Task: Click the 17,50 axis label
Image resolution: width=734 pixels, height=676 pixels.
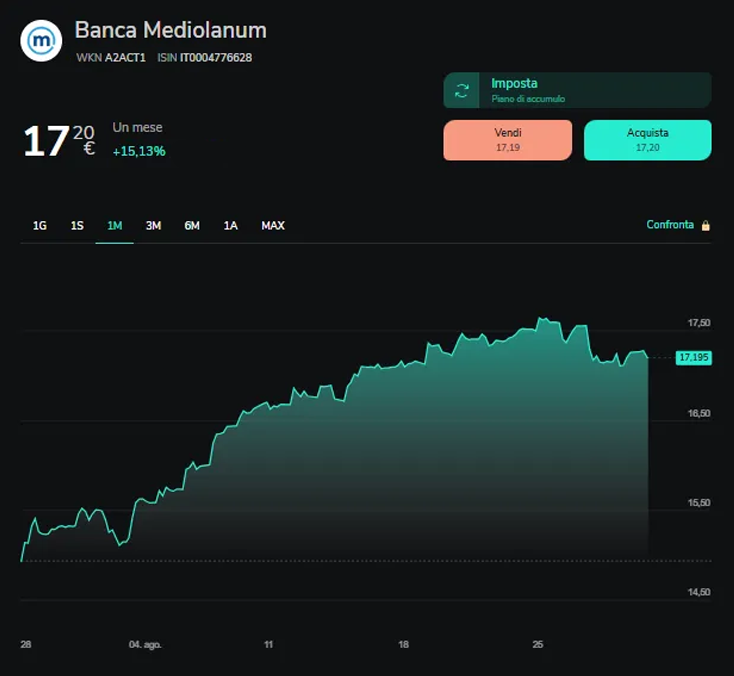Action: (x=699, y=323)
